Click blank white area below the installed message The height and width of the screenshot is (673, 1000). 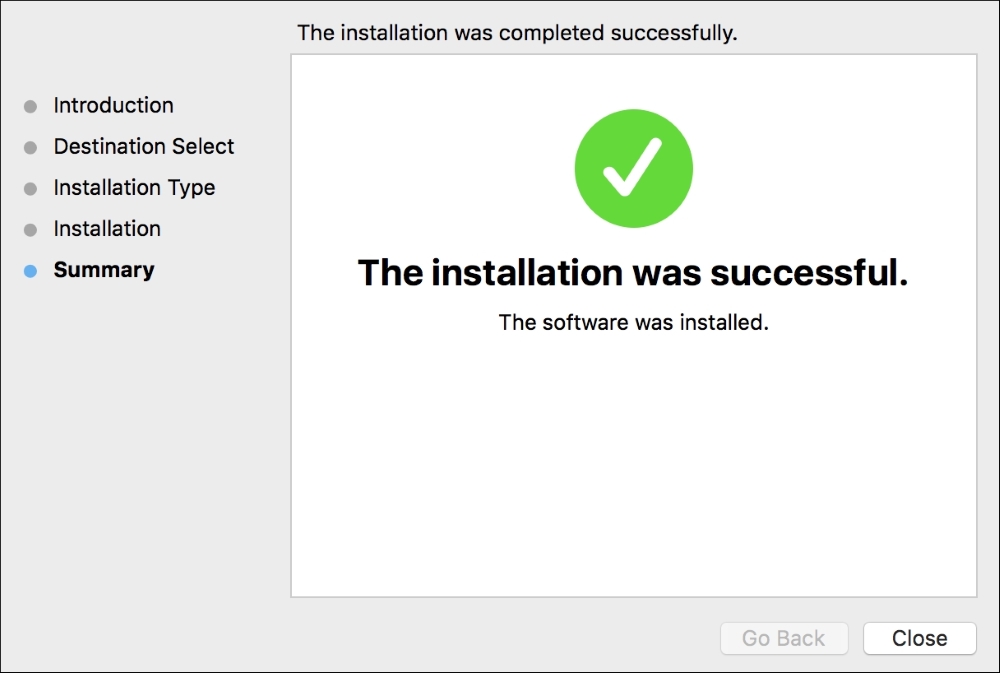[633, 460]
